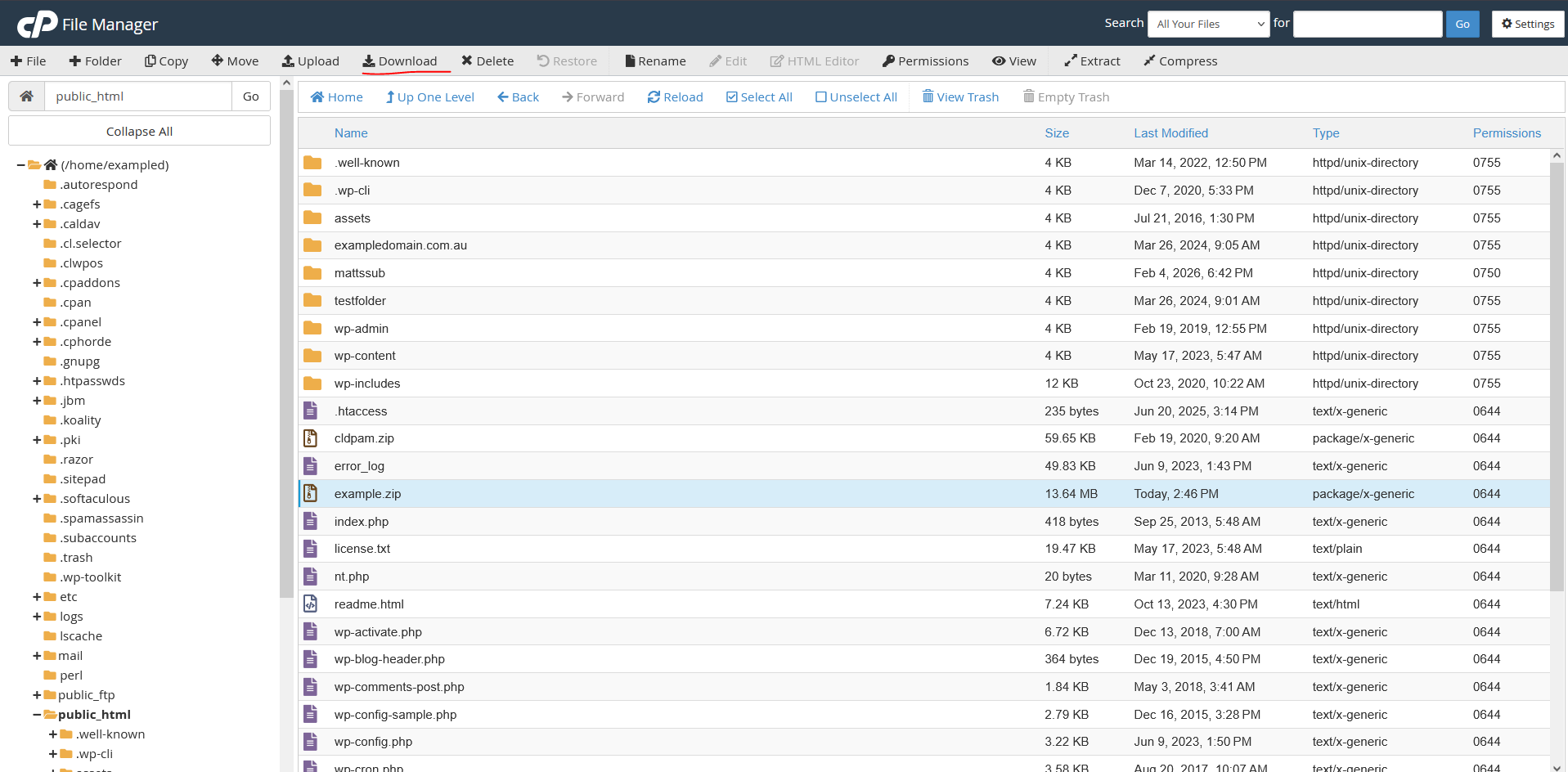Check the Select All checkbox
This screenshot has width=1568, height=772.
pos(731,97)
